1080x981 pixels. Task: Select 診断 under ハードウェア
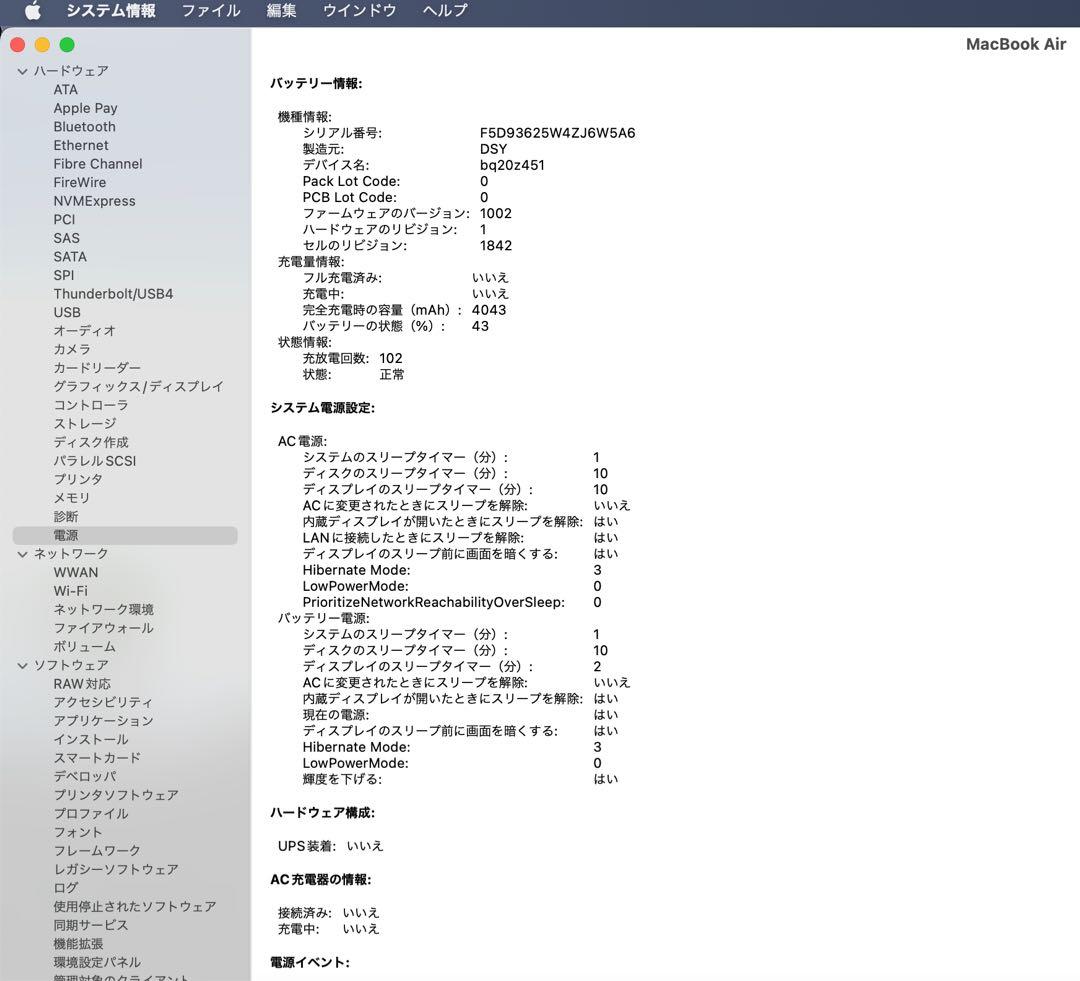tap(65, 516)
